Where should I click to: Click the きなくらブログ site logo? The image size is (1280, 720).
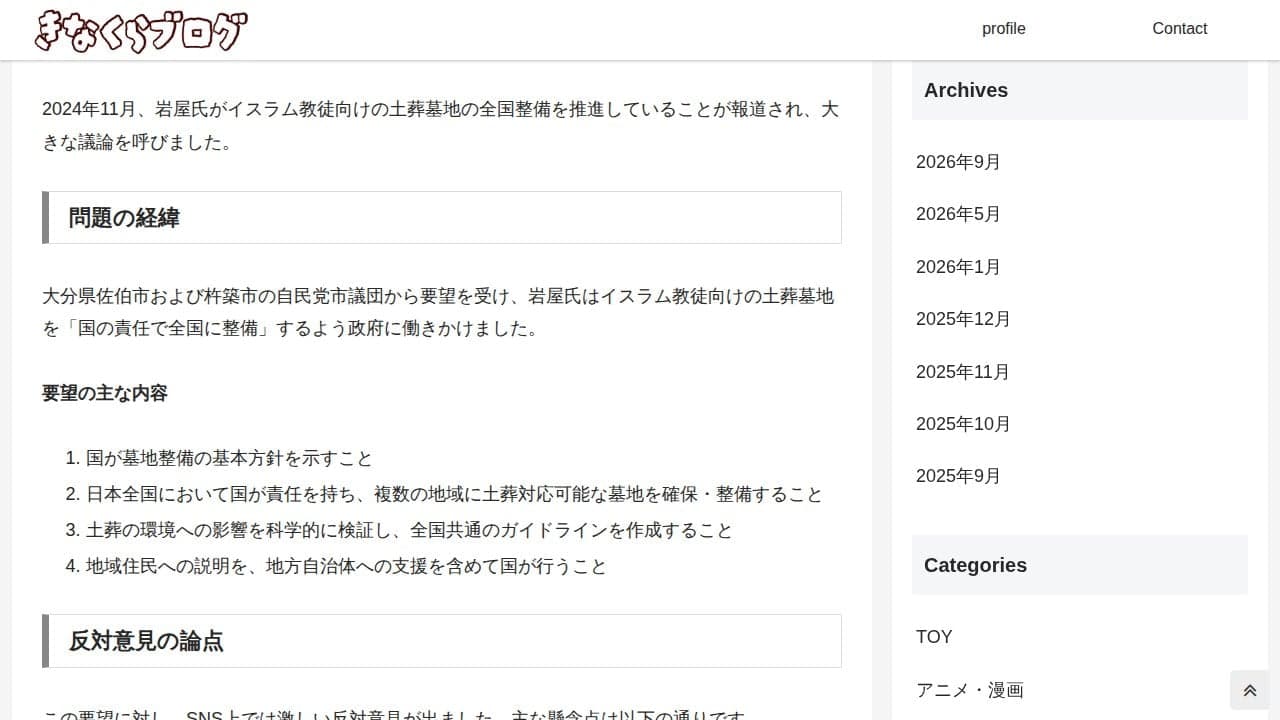141,30
